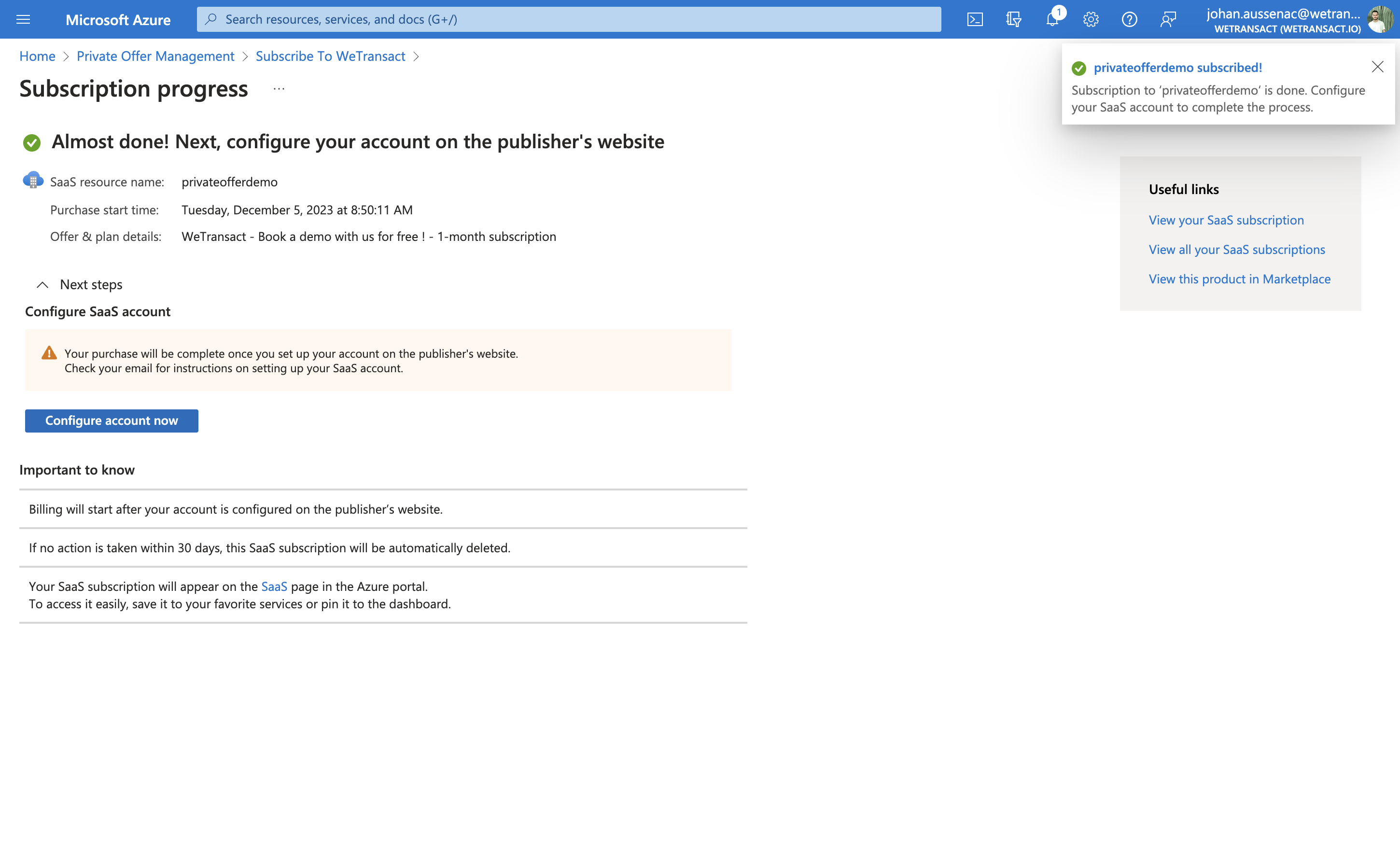
Task: Click the Microsoft Azure logo text
Action: point(118,19)
